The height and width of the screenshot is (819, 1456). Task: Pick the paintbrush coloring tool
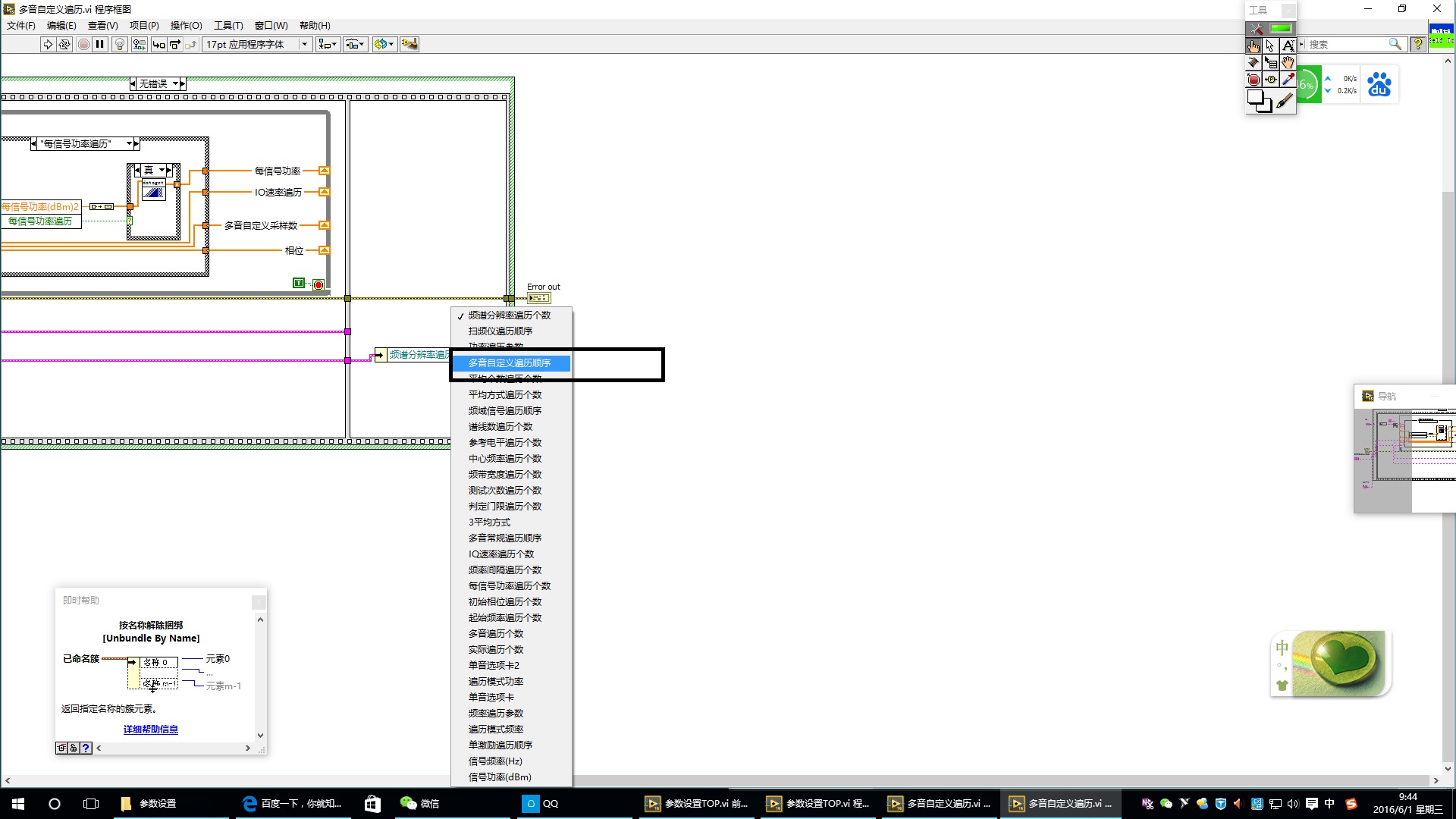pyautogui.click(x=1285, y=101)
